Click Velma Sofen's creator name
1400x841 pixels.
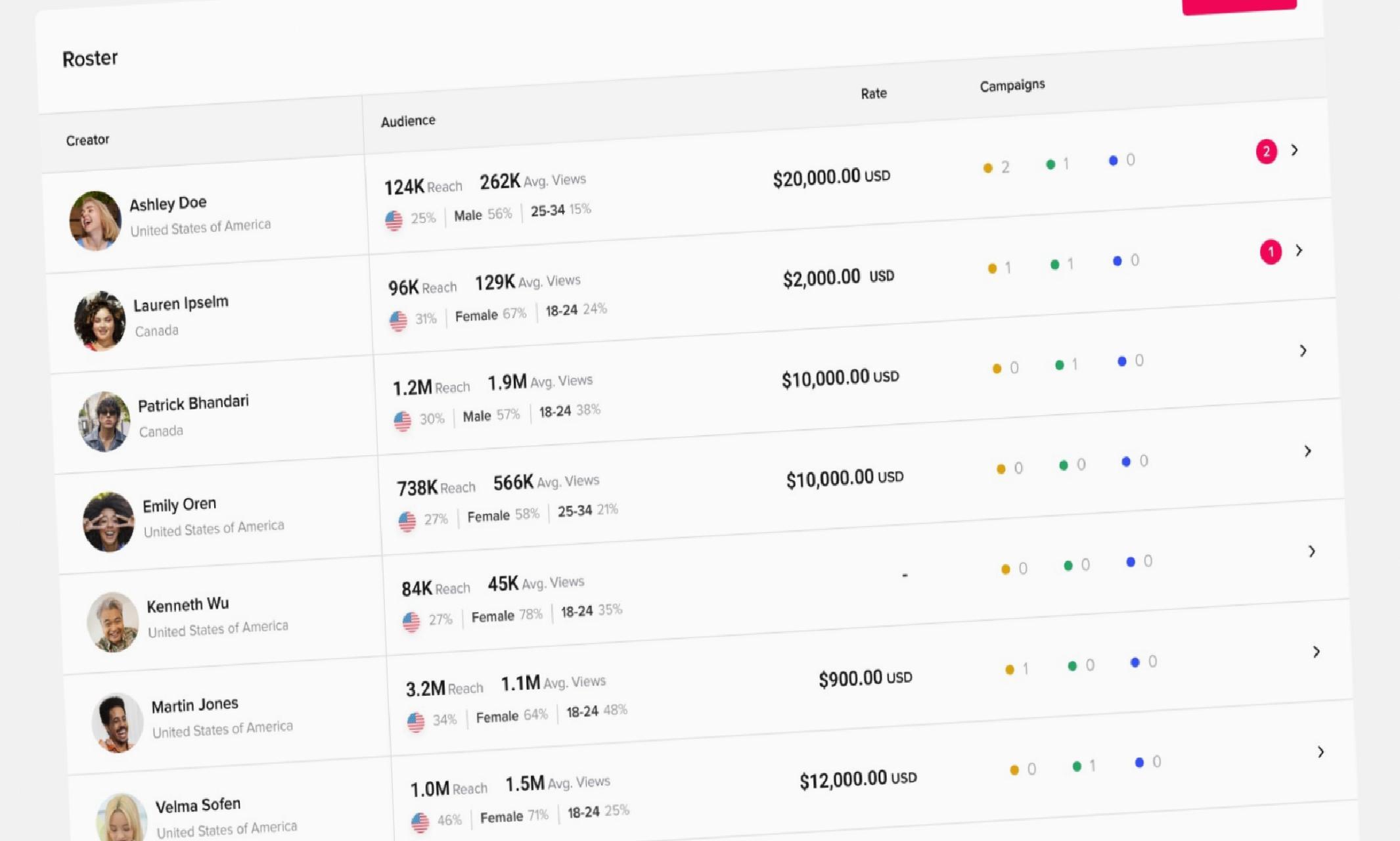pos(198,806)
